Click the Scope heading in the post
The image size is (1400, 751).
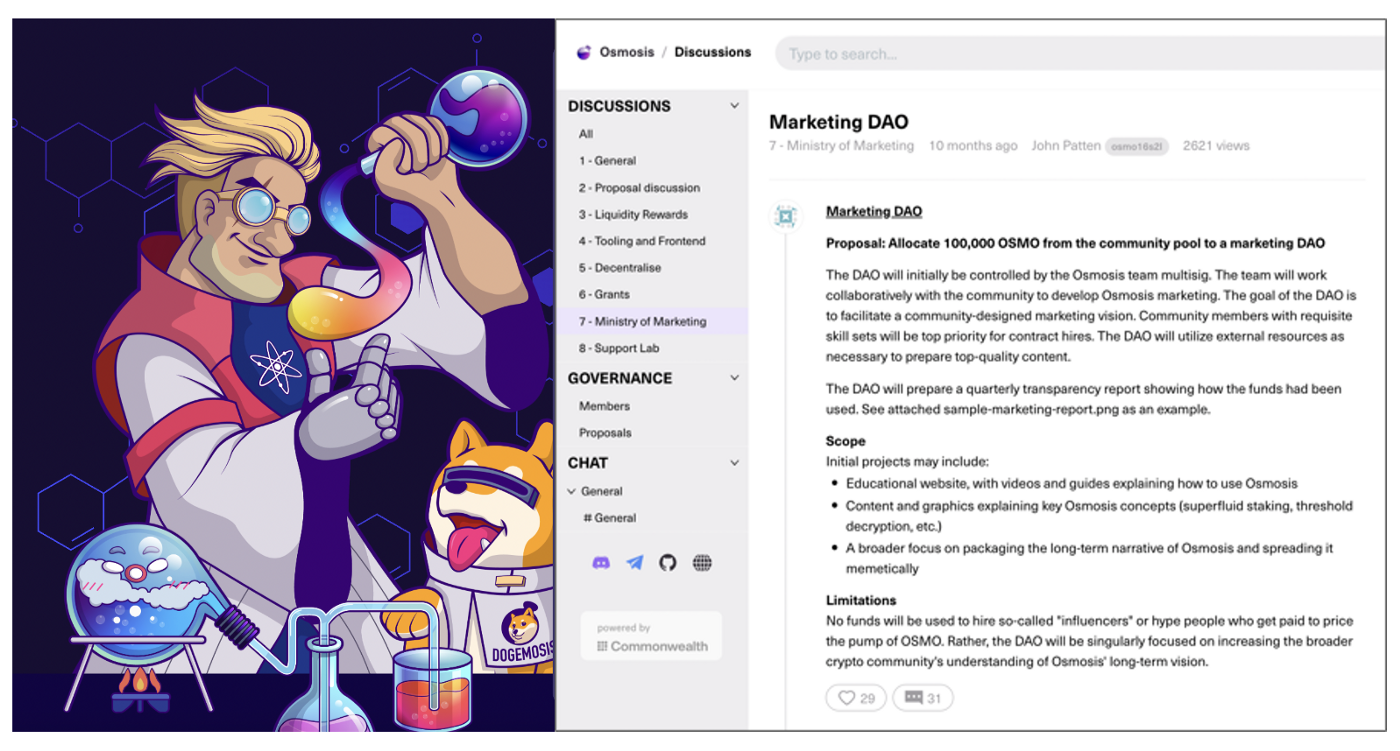tap(845, 441)
